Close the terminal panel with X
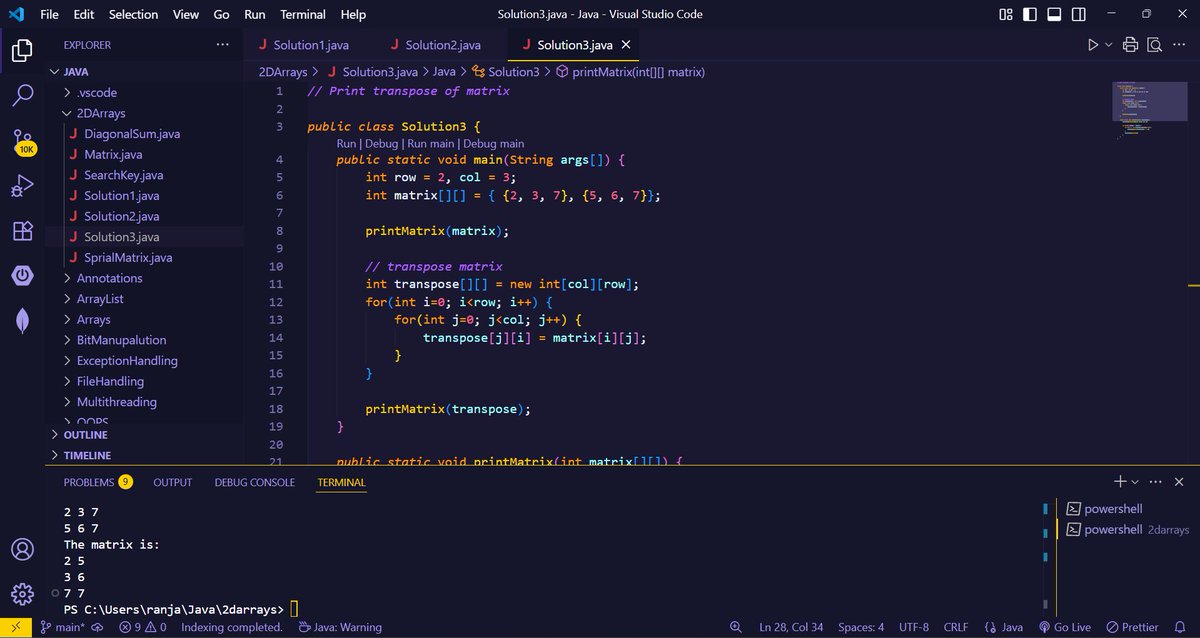Viewport: 1200px width, 638px height. 1180,482
